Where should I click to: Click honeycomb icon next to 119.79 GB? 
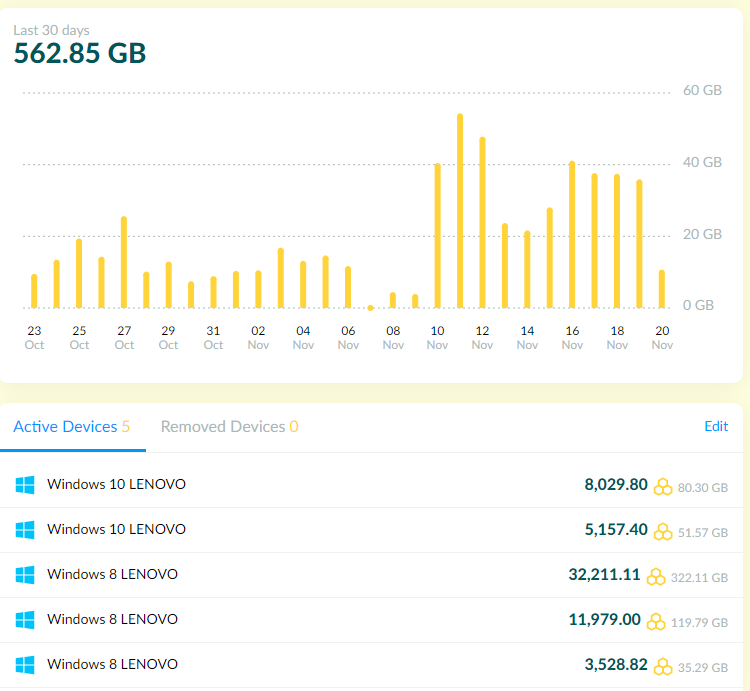click(x=656, y=622)
